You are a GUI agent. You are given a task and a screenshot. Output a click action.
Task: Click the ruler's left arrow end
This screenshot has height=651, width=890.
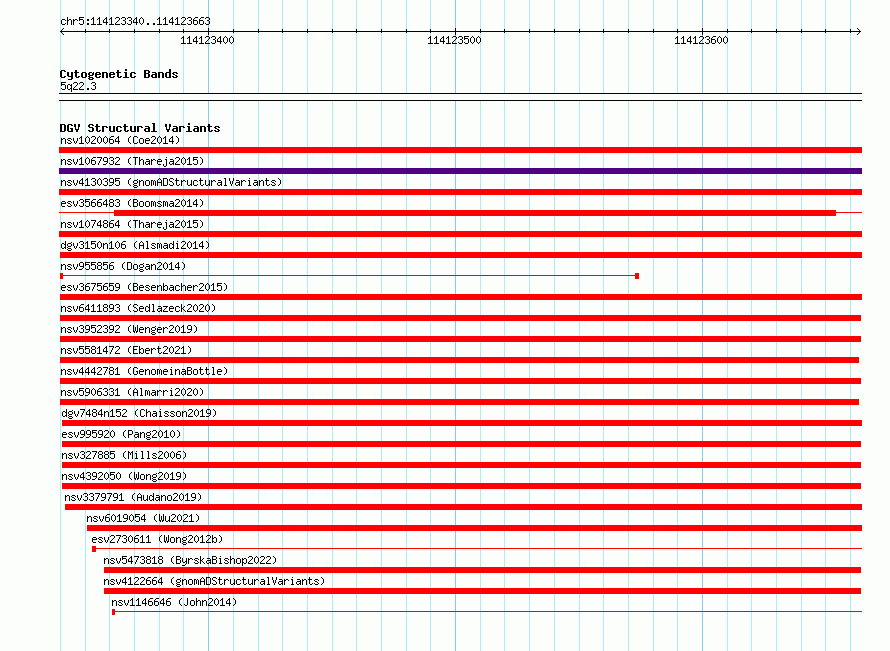coord(62,32)
